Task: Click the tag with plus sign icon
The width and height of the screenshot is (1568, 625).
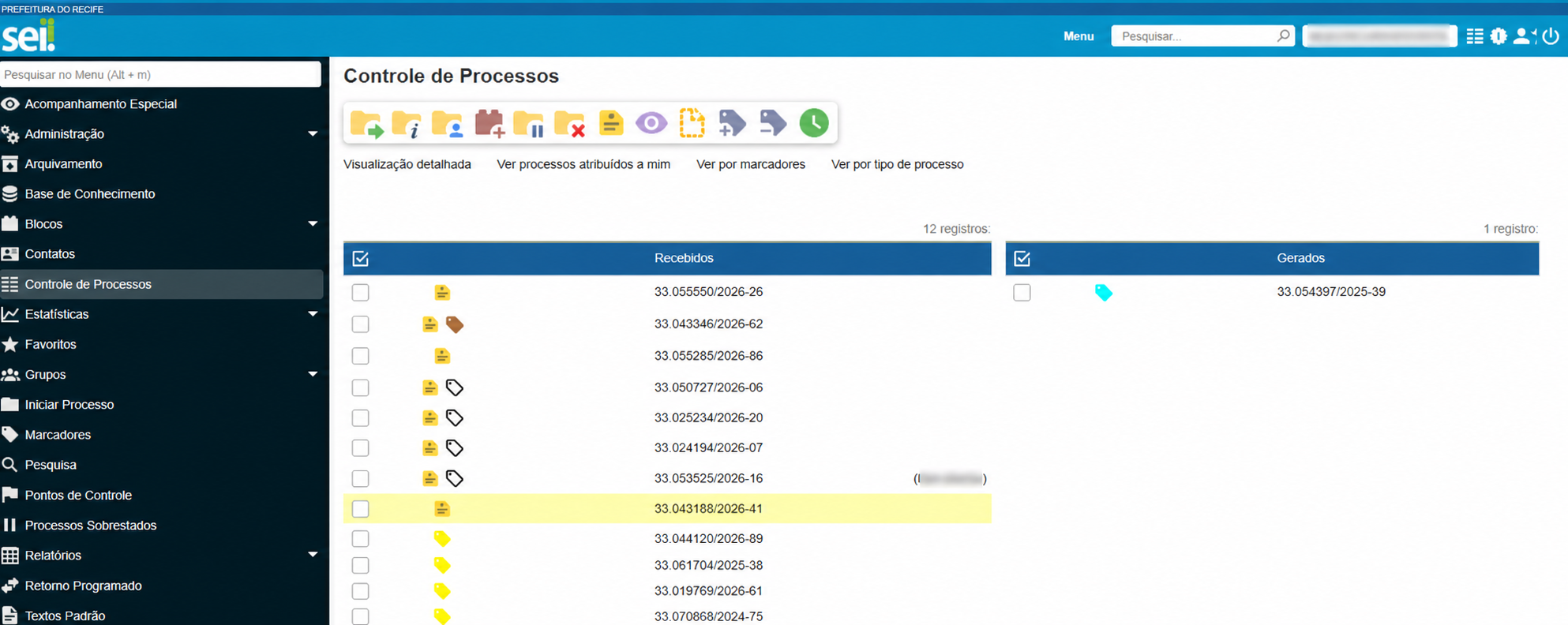Action: tap(732, 123)
